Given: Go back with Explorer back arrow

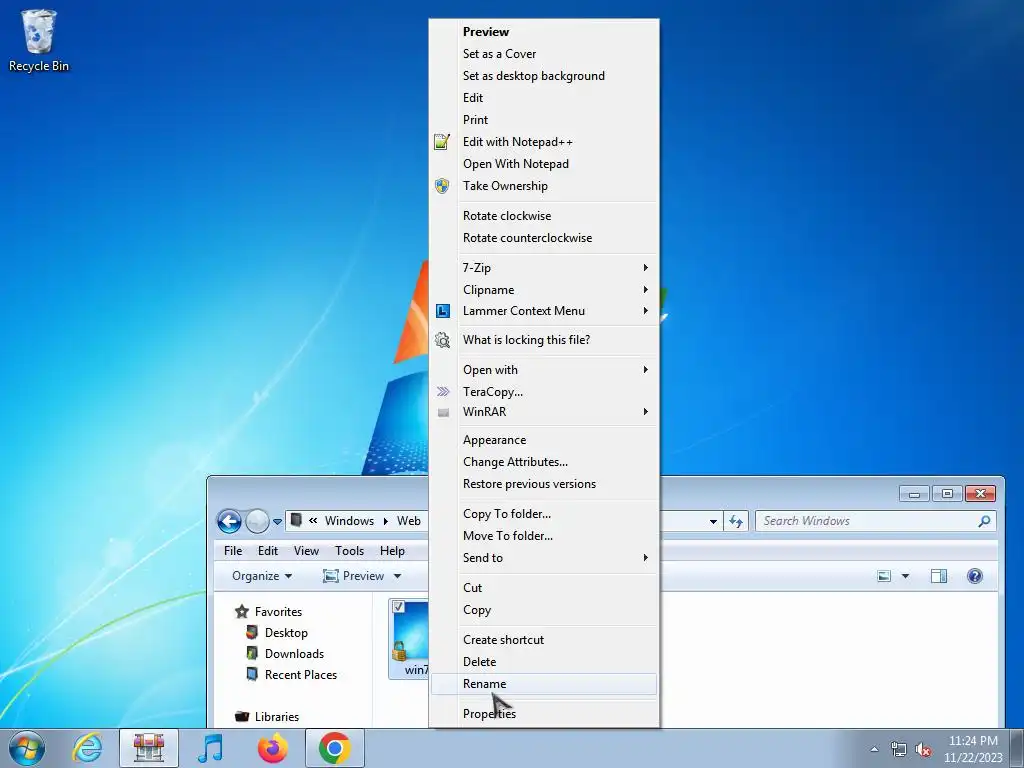Looking at the screenshot, I should click(229, 521).
